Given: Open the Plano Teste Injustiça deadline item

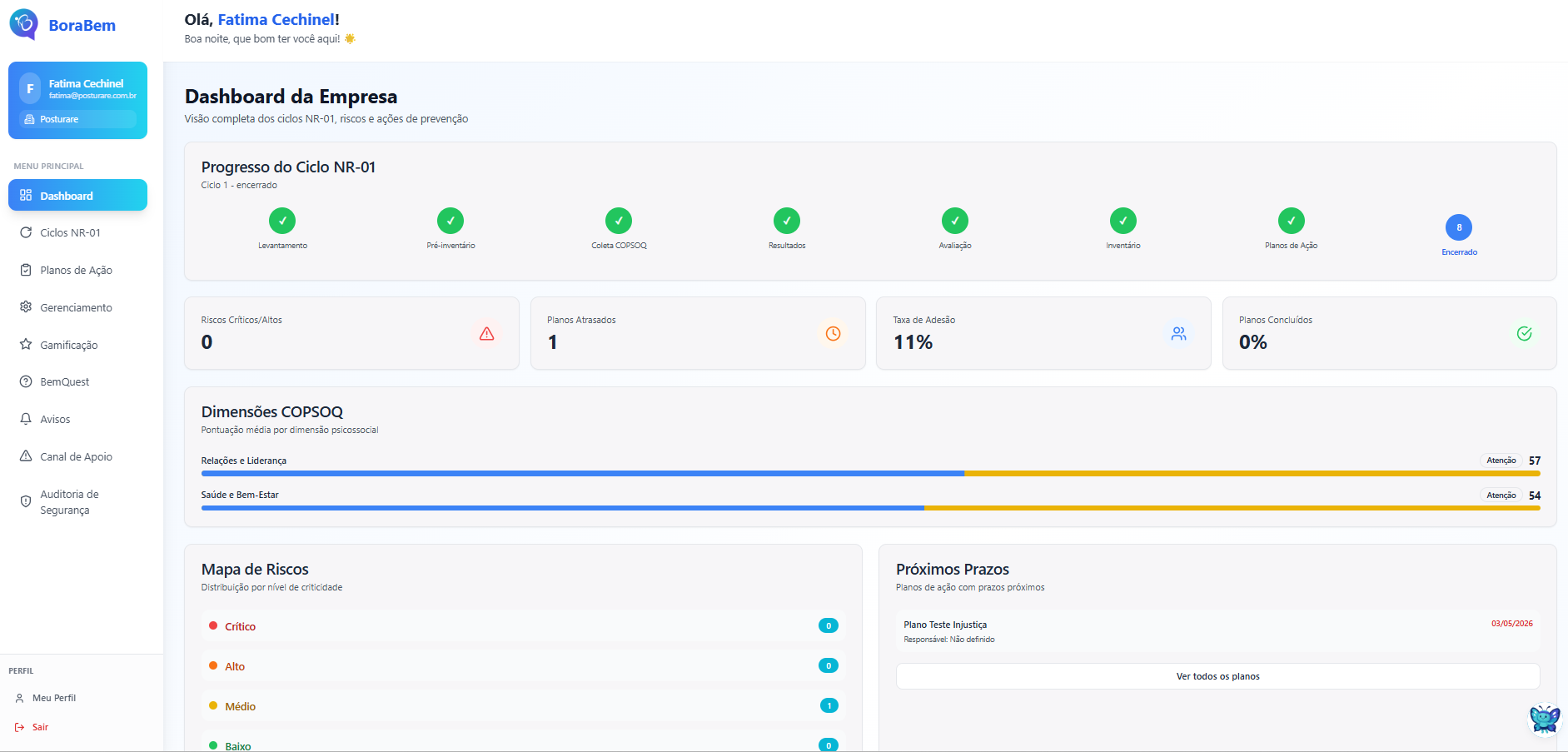Looking at the screenshot, I should [1217, 631].
